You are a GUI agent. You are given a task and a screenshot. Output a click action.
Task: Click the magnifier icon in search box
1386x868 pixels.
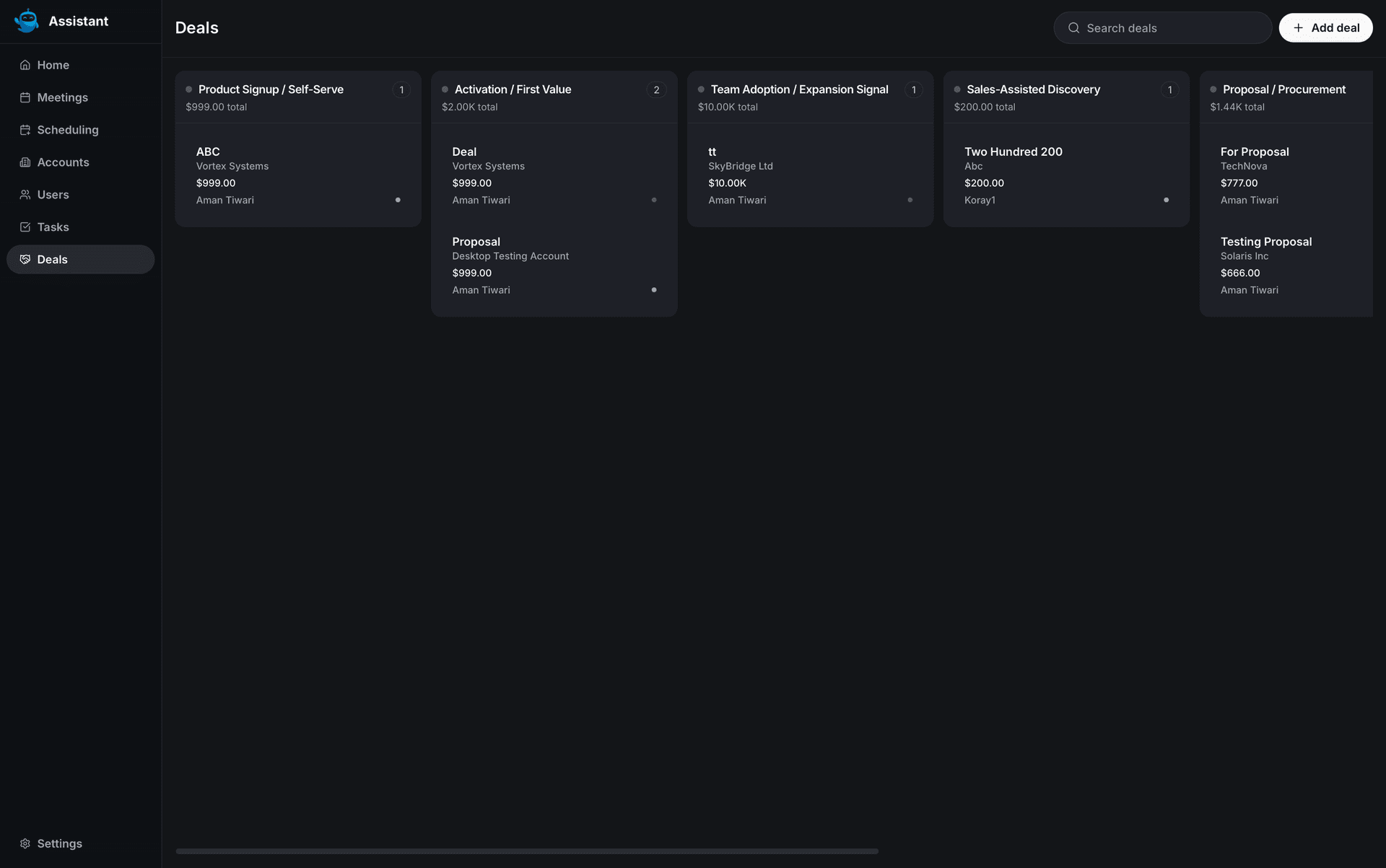coord(1074,28)
